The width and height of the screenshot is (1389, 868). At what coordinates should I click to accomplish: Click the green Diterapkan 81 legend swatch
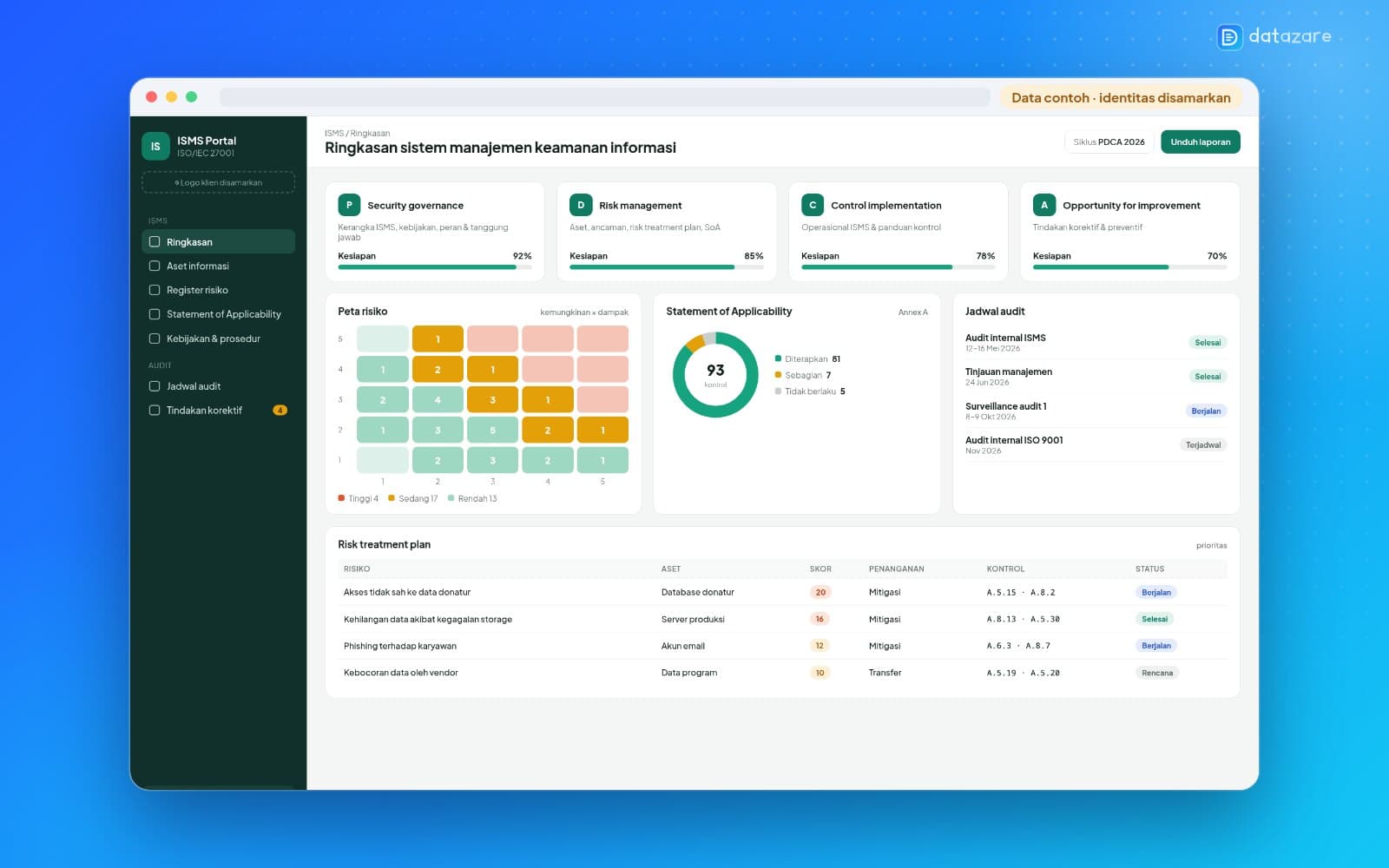coord(778,358)
